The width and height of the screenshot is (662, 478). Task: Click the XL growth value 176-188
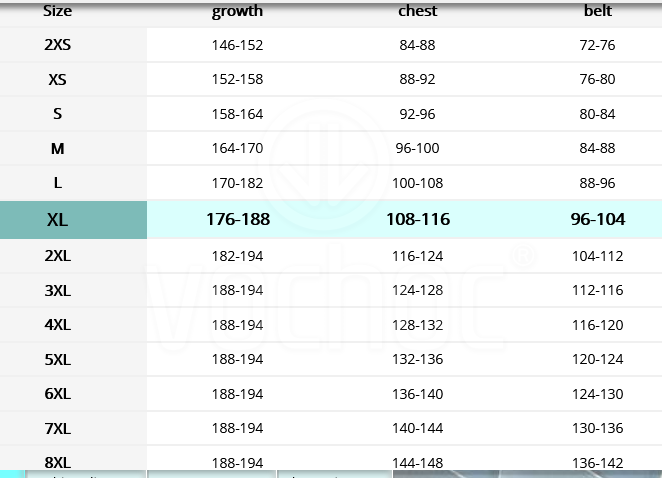(238, 219)
